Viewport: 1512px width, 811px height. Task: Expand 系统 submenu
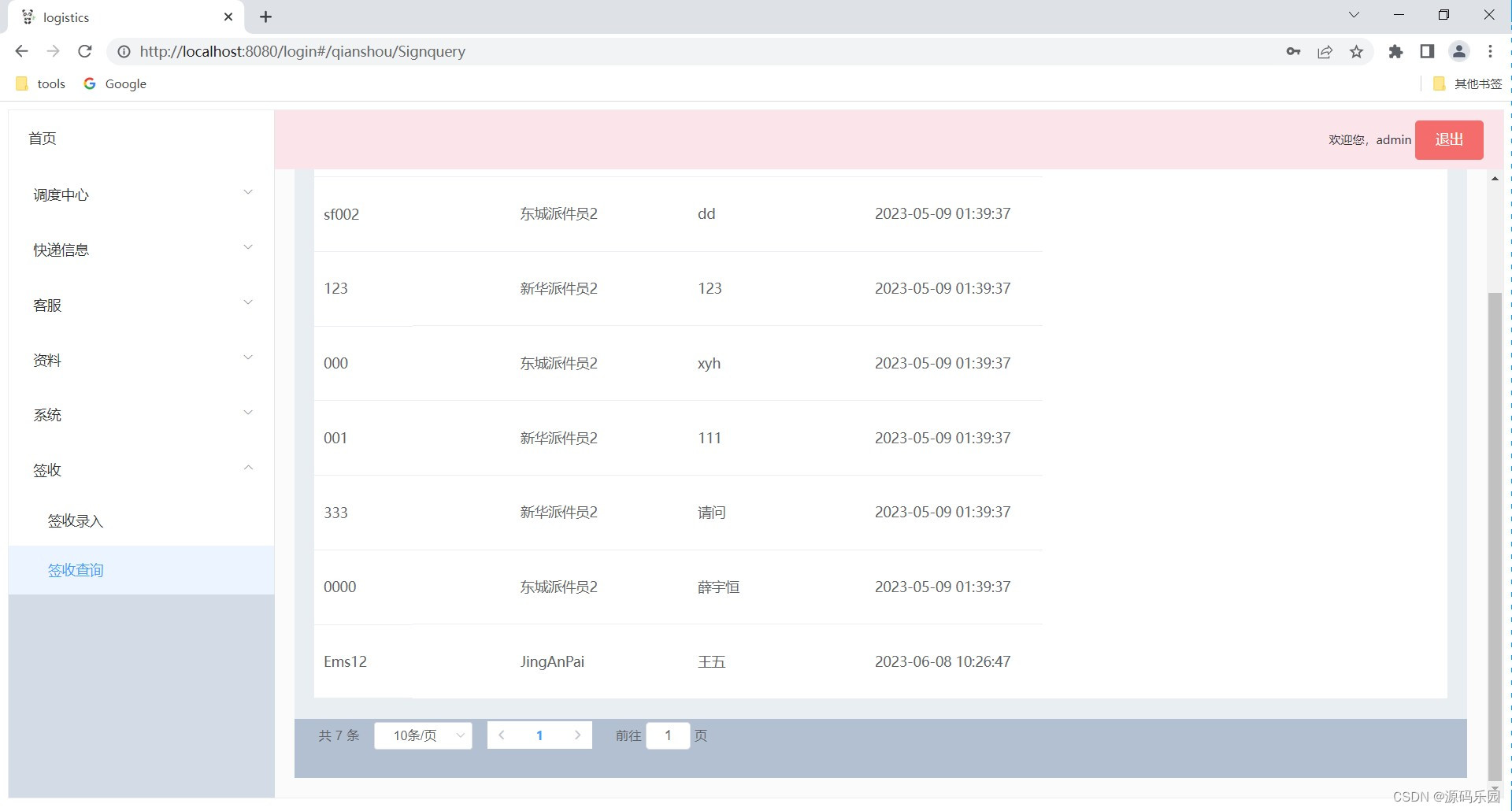(142, 415)
